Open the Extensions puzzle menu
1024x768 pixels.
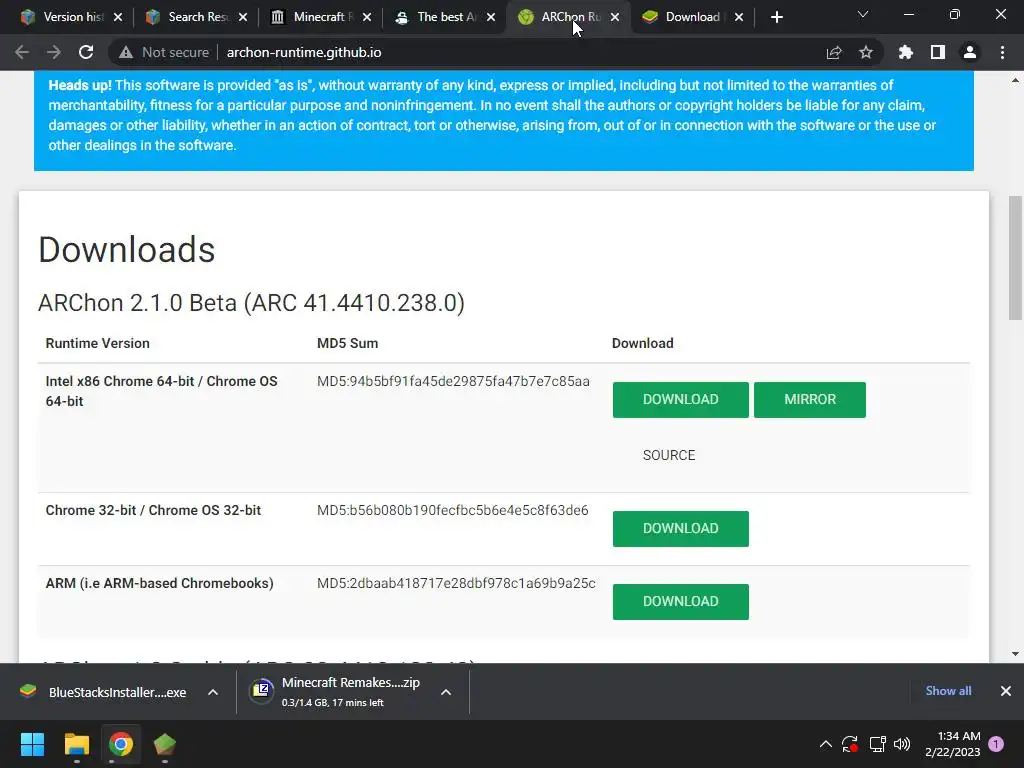tap(906, 52)
